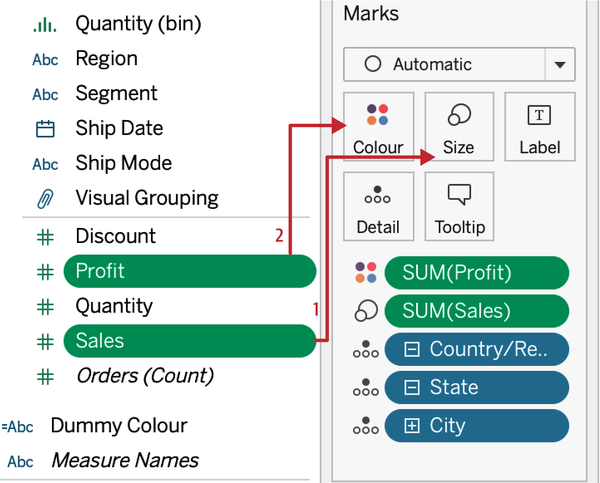Screen dimensions: 600x483
Task: Click the calendar icon beside Ship Date
Action: pos(45,129)
